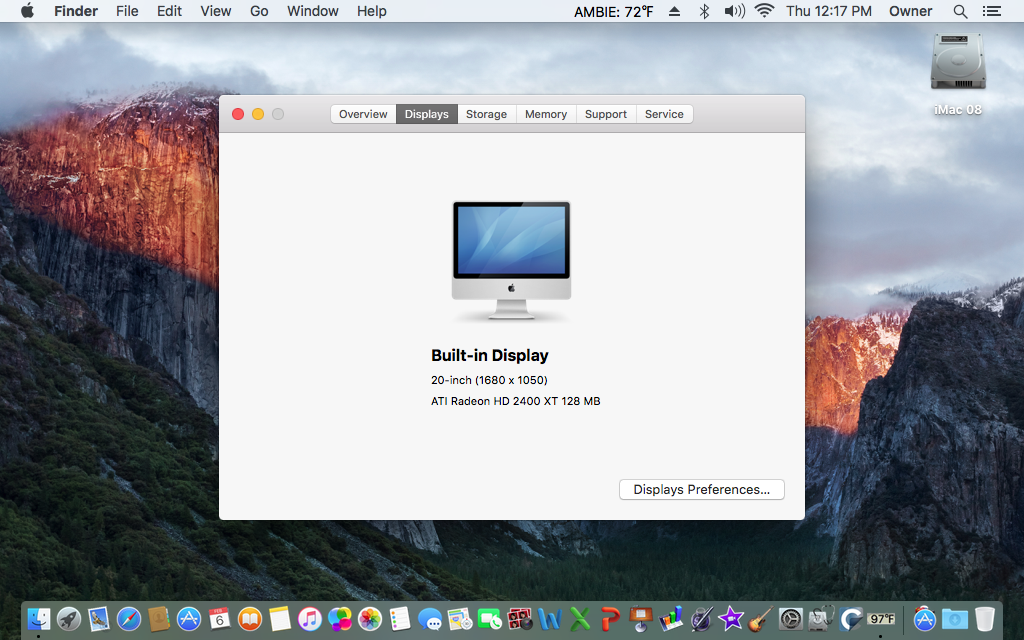Open the Help menu
Screen dimensions: 1024x640
coord(372,11)
